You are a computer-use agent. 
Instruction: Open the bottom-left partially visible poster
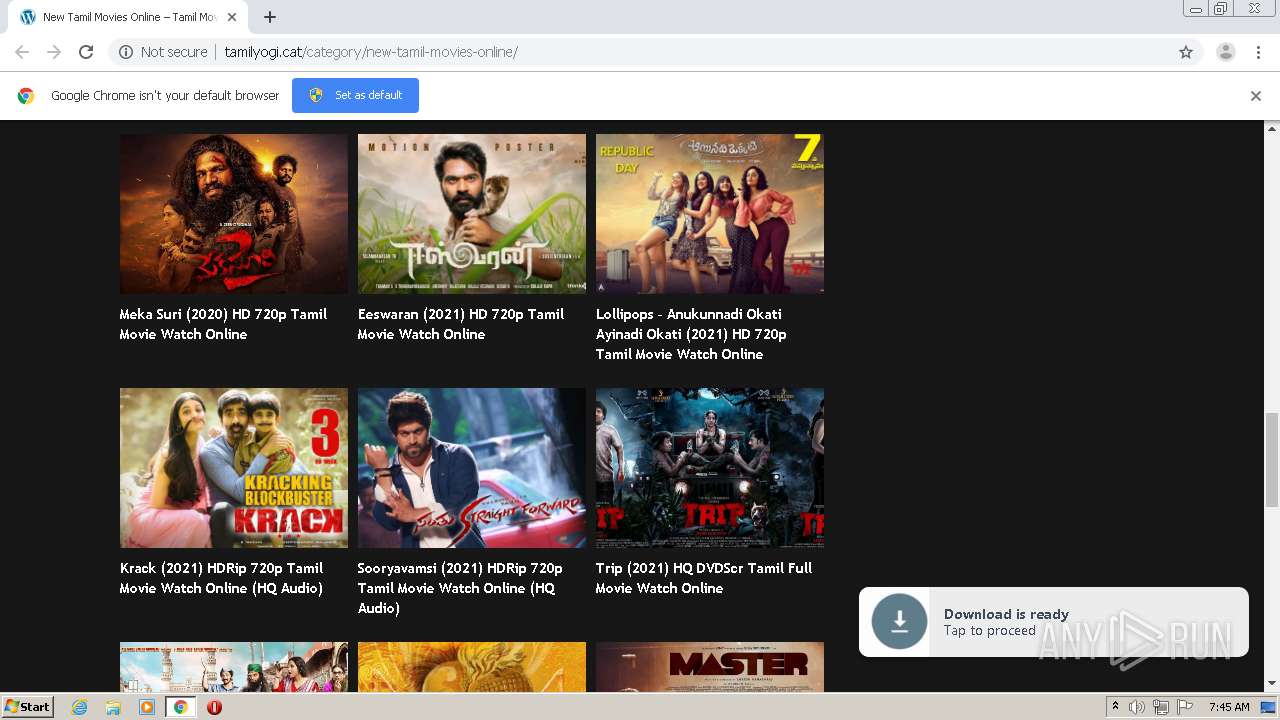[x=234, y=667]
